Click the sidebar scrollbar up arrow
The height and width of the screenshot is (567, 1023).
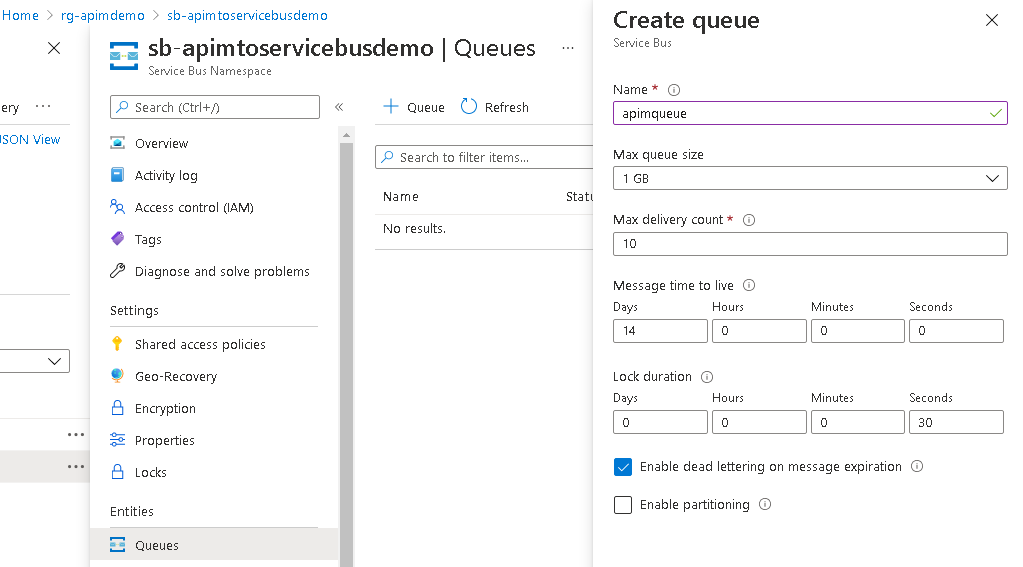click(346, 135)
